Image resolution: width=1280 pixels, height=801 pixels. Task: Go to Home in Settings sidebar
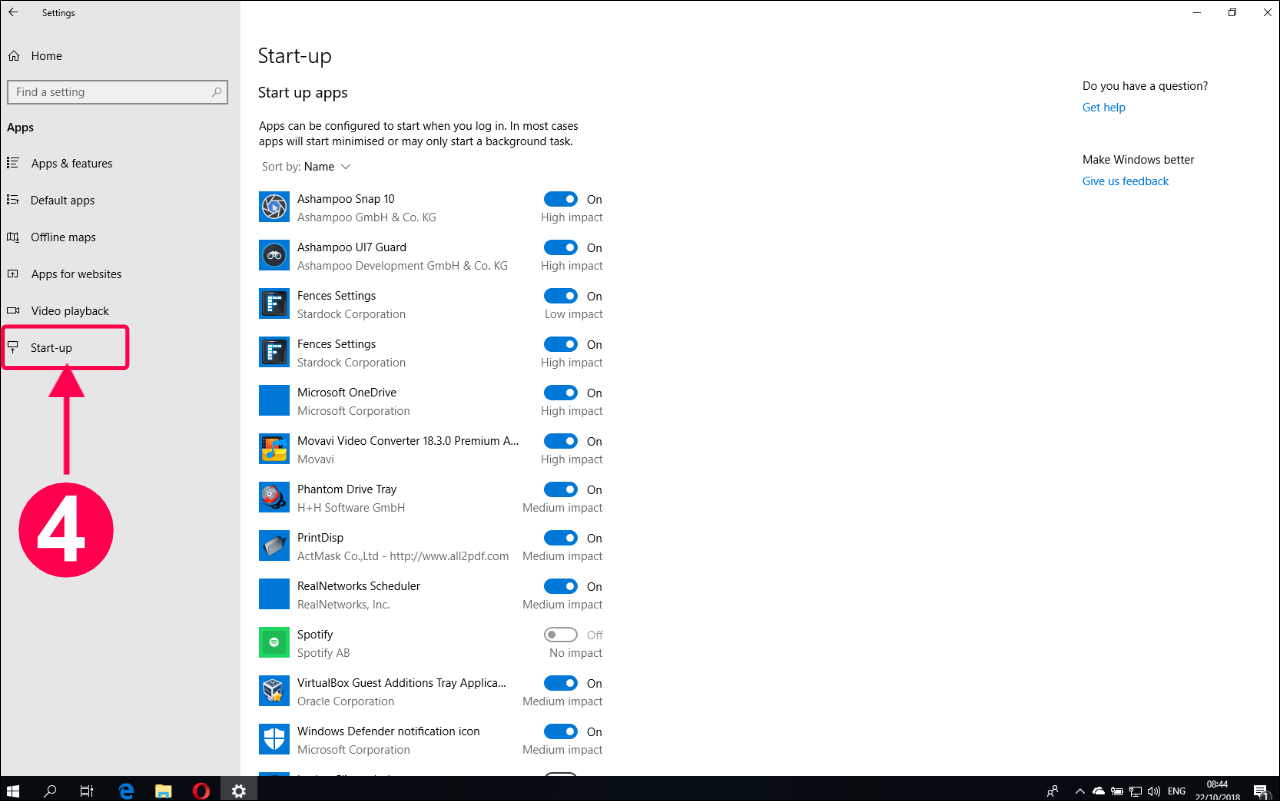46,56
